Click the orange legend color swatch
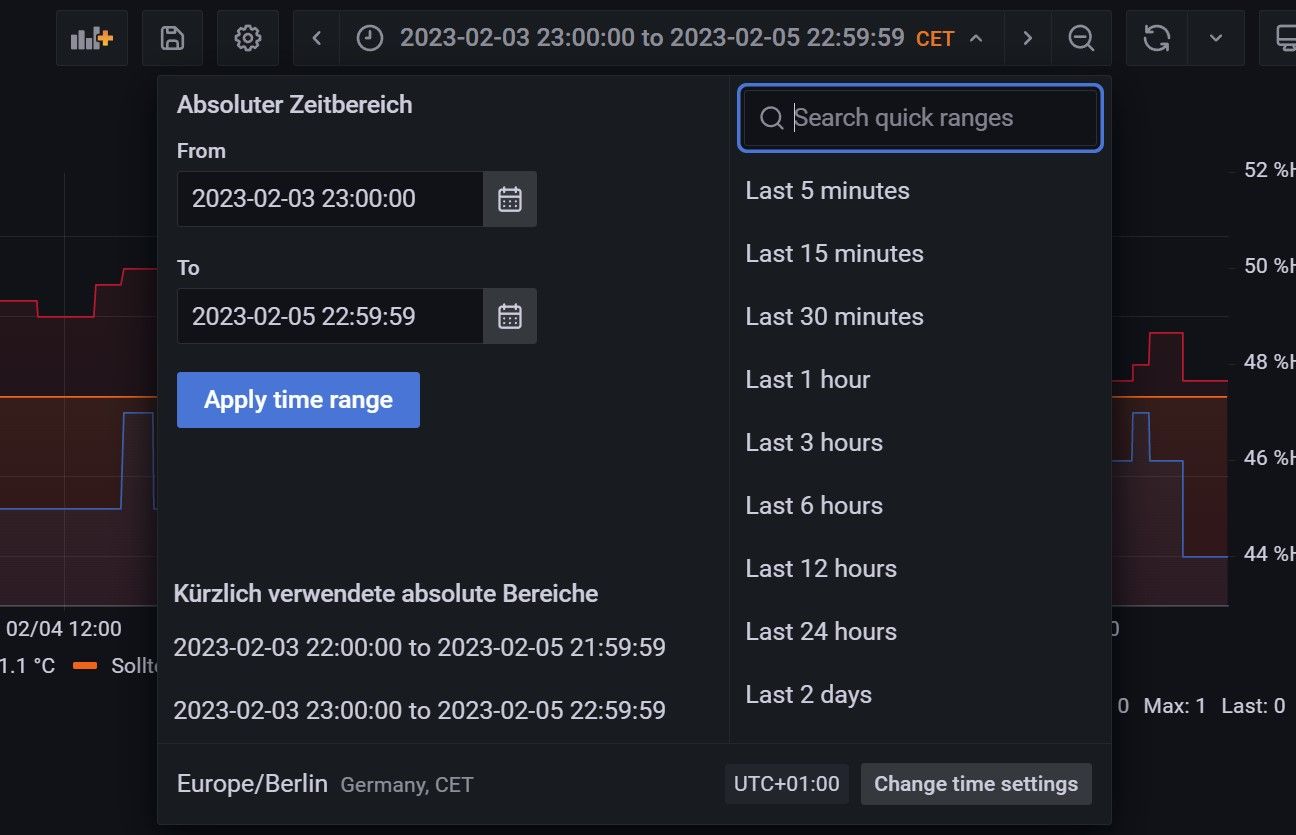Screen dimensions: 1296x835 coord(85,666)
